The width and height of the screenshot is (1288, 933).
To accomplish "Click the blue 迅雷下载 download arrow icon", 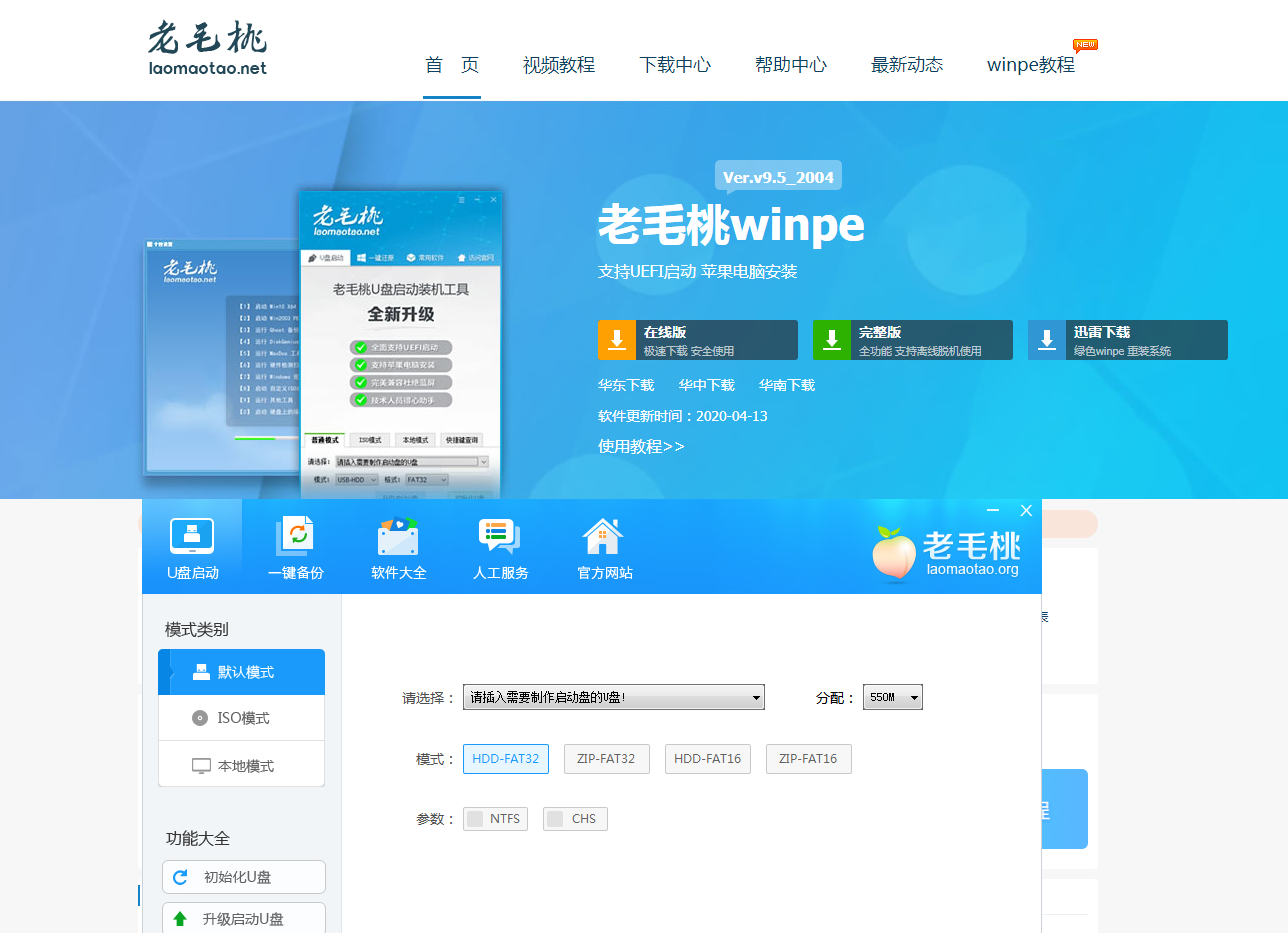I will pyautogui.click(x=1047, y=340).
